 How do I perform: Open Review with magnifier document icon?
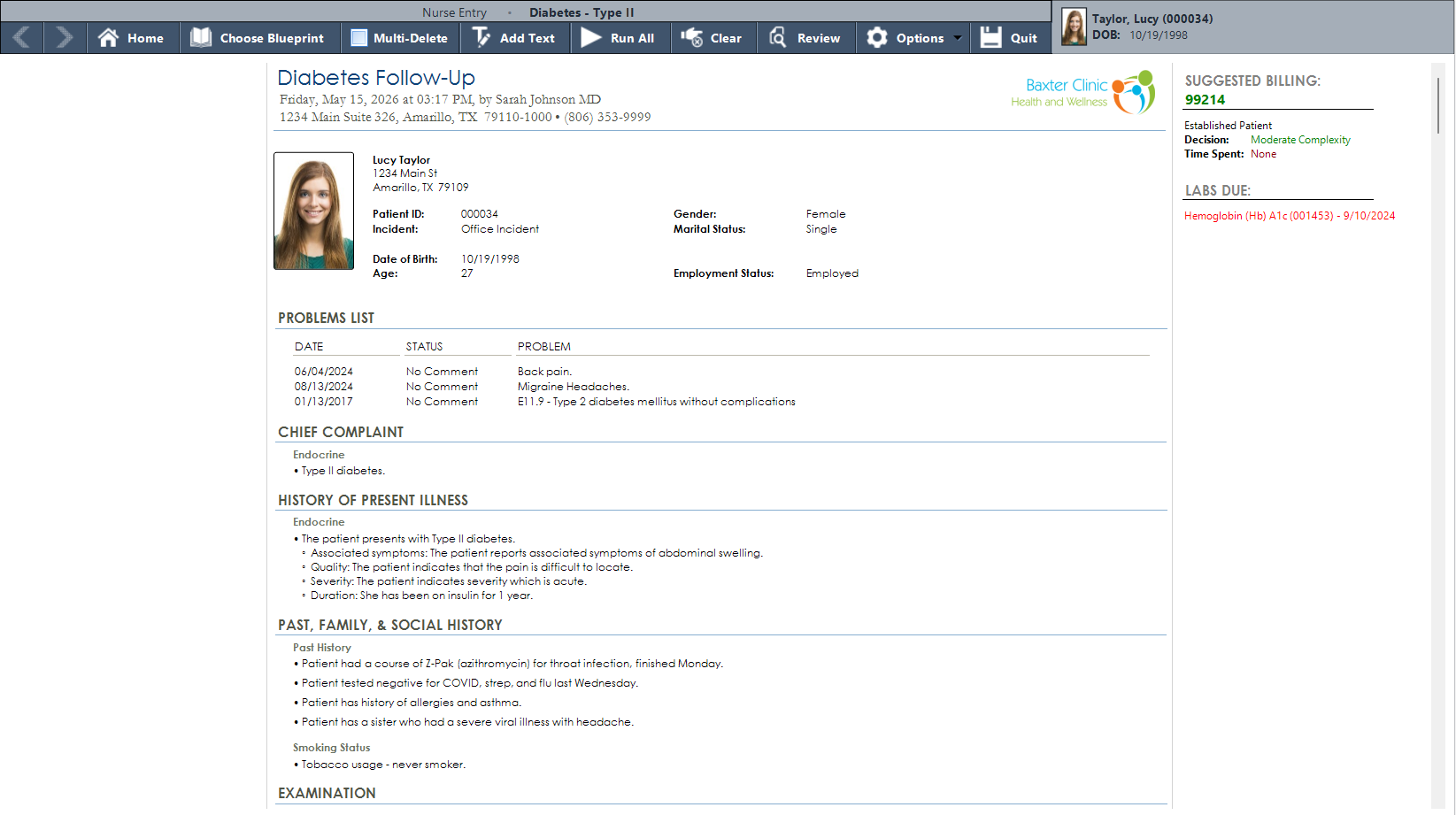778,38
